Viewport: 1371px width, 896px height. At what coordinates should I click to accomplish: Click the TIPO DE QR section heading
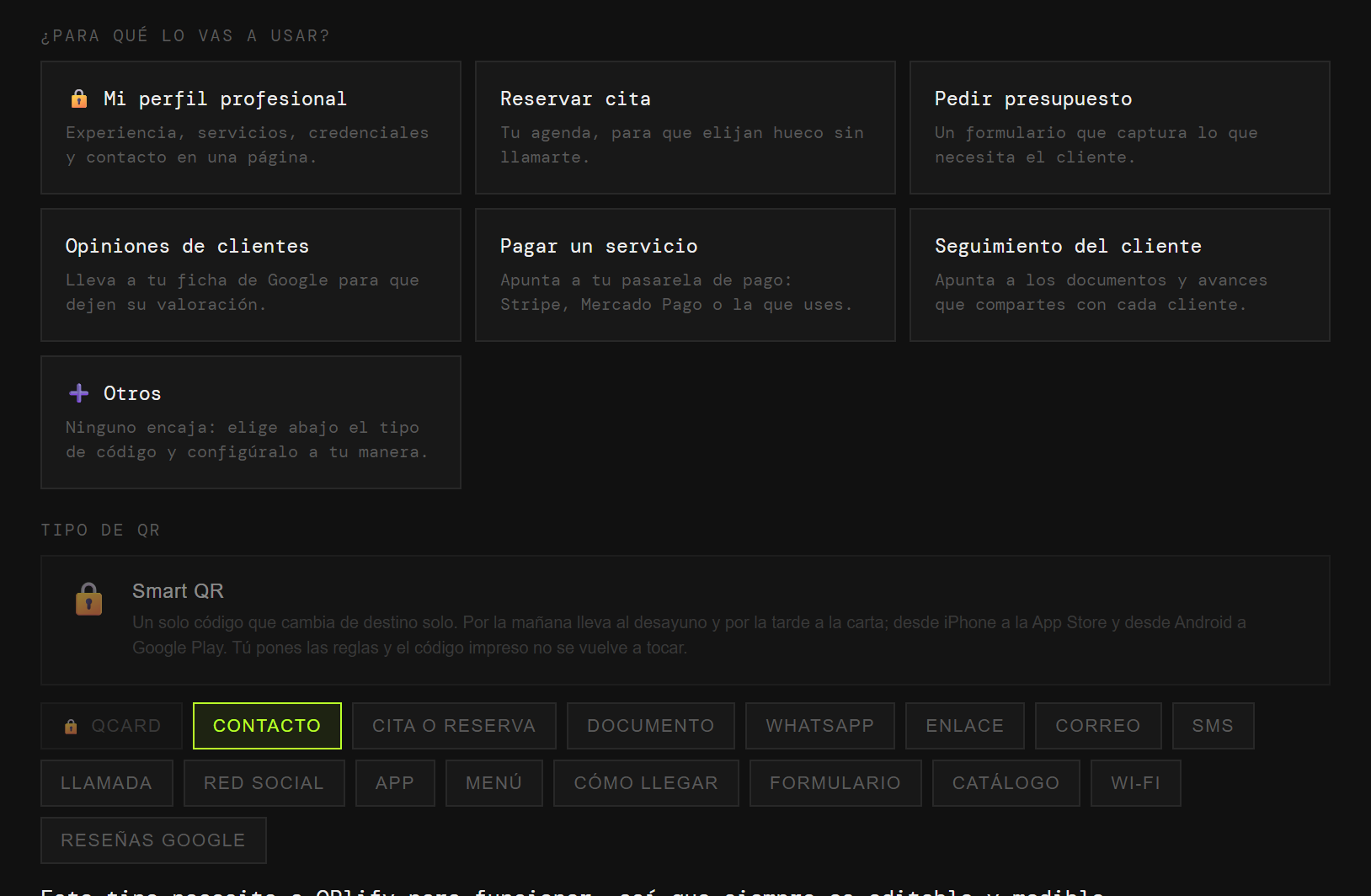[100, 530]
